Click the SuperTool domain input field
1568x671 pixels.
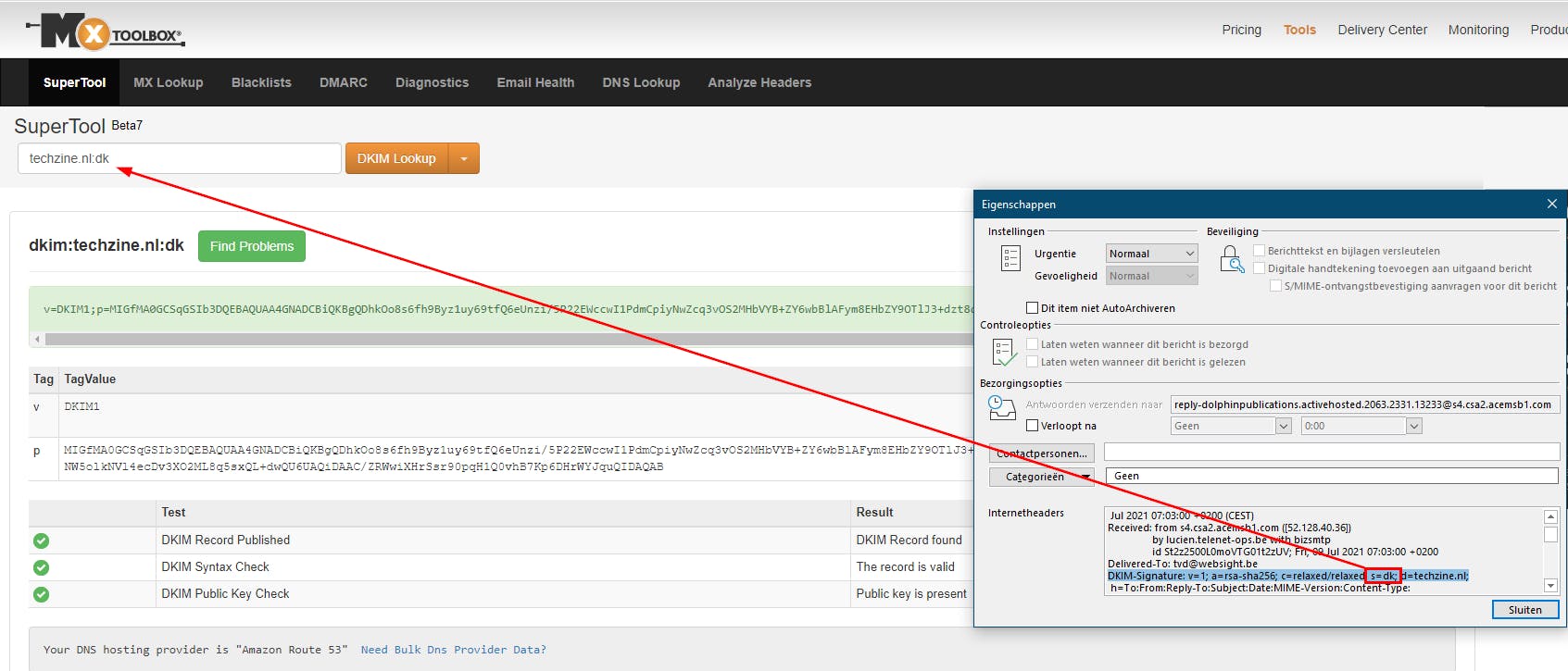[x=179, y=158]
